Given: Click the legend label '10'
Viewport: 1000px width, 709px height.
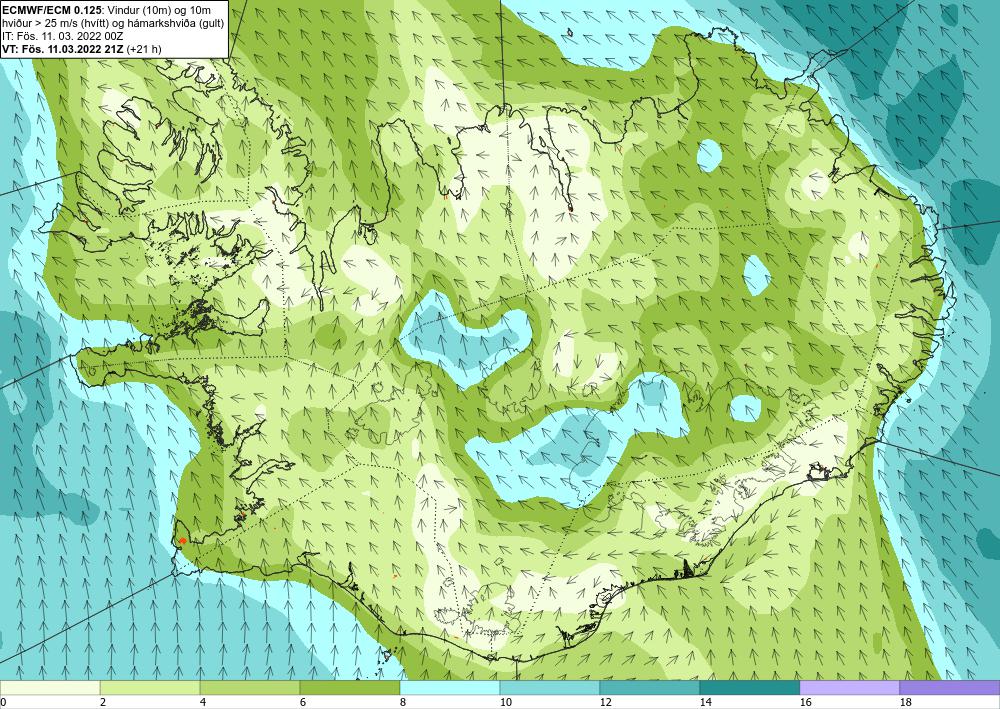Looking at the screenshot, I should coord(505,703).
